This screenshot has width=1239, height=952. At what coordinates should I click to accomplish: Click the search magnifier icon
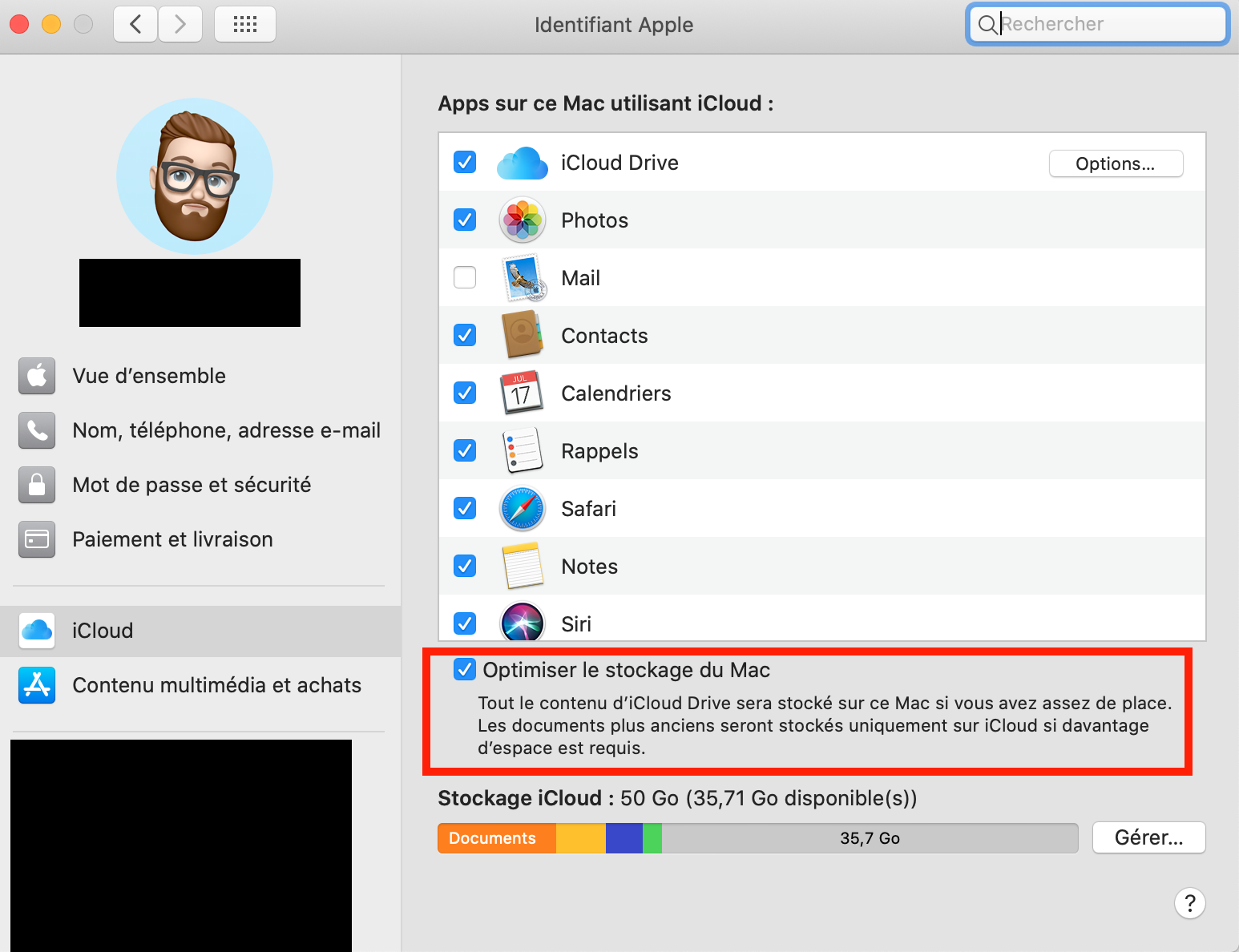(987, 25)
